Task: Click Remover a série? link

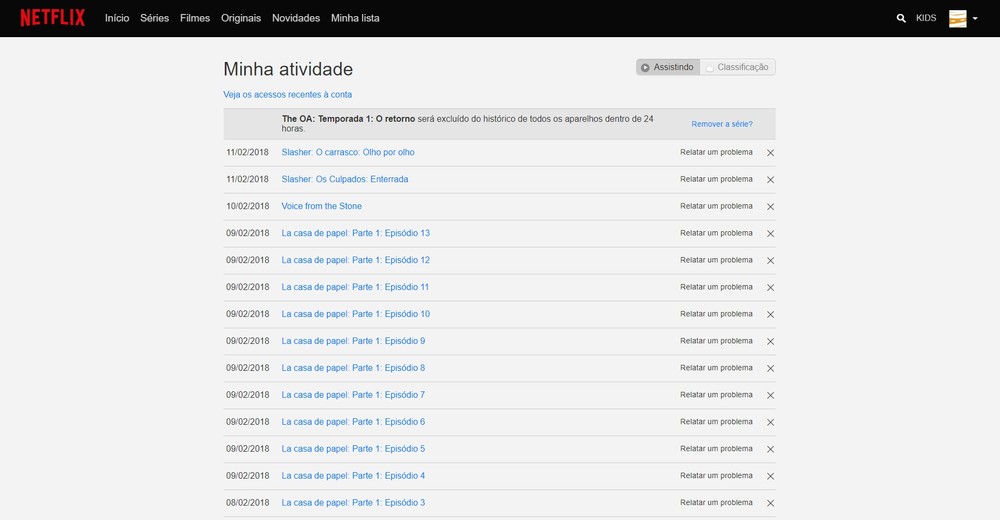Action: 722,124
